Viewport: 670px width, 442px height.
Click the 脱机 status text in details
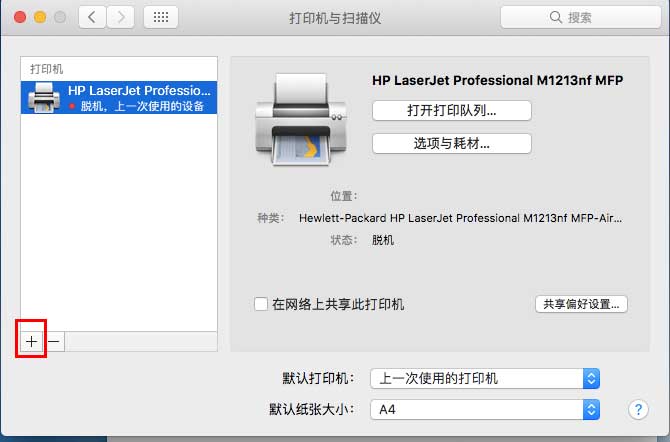[x=383, y=240]
